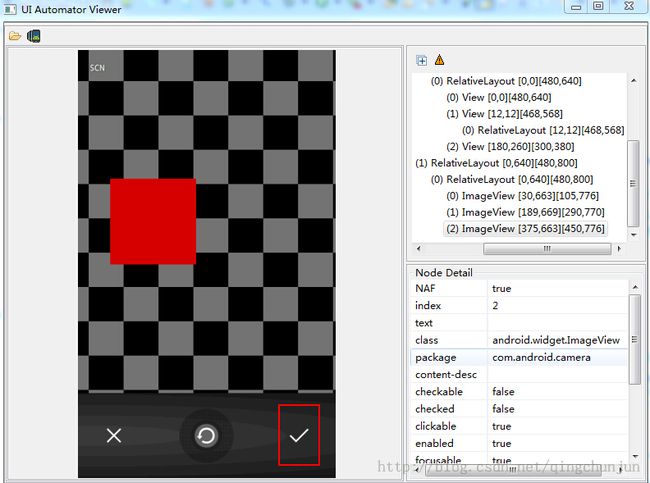The width and height of the screenshot is (650, 483).
Task: Click the tree panel scroll-left arrow
Action: [x=419, y=248]
